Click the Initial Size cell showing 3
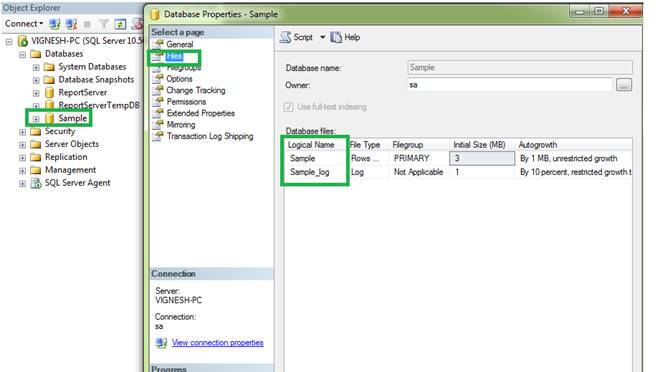This screenshot has width=660, height=372. (x=482, y=158)
